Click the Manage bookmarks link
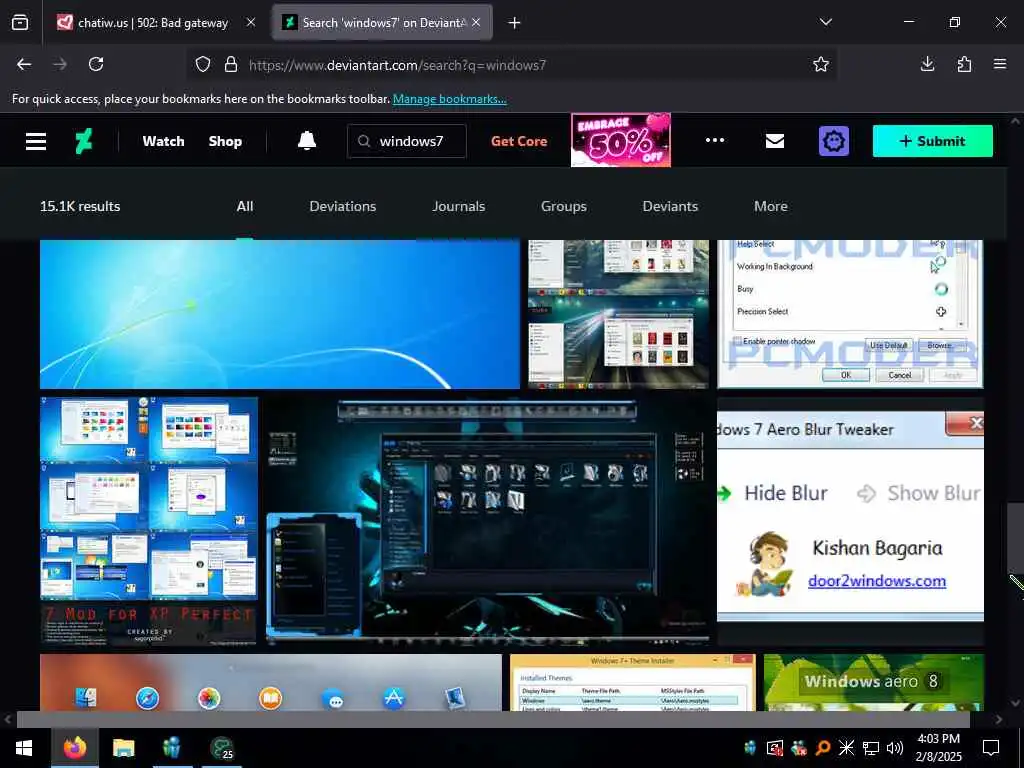This screenshot has width=1024, height=768. [x=449, y=99]
